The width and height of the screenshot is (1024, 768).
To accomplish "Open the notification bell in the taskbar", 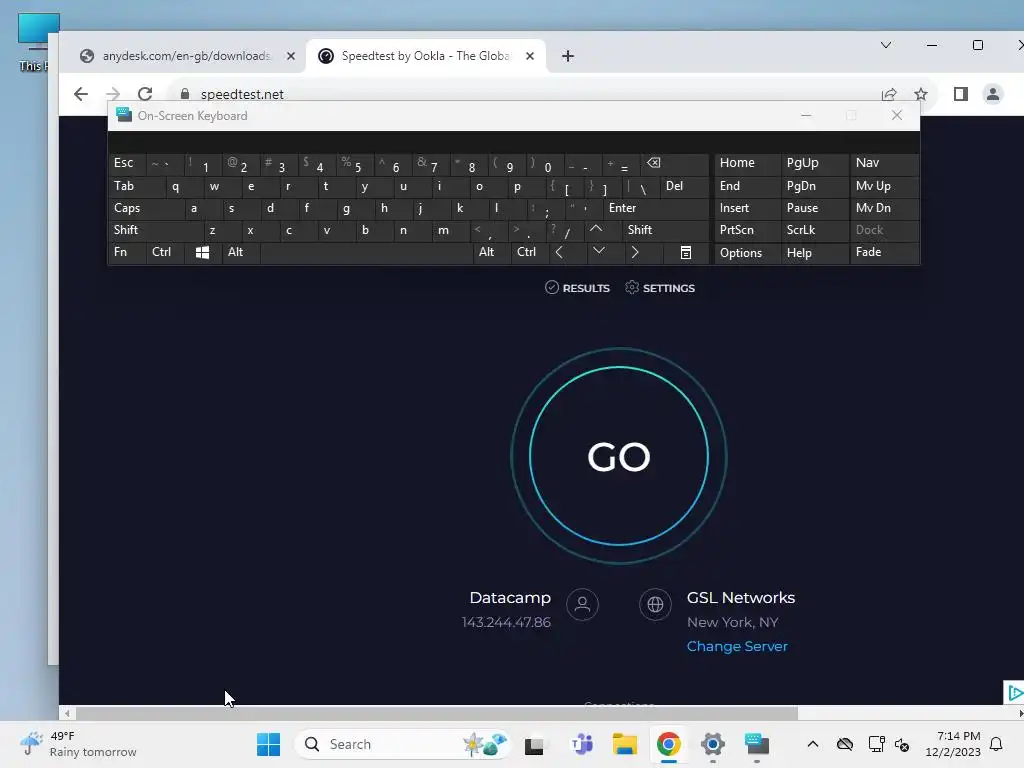I will pyautogui.click(x=996, y=744).
